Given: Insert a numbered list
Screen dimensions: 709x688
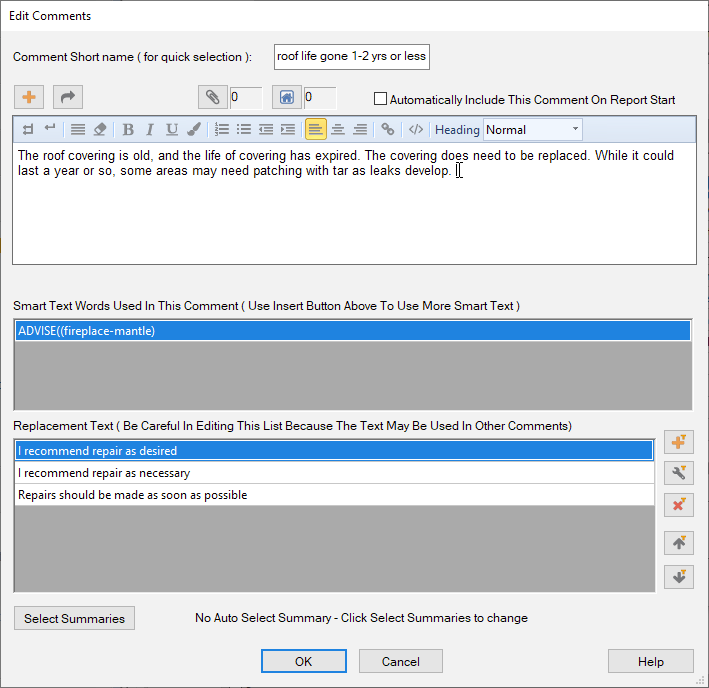Looking at the screenshot, I should click(222, 130).
